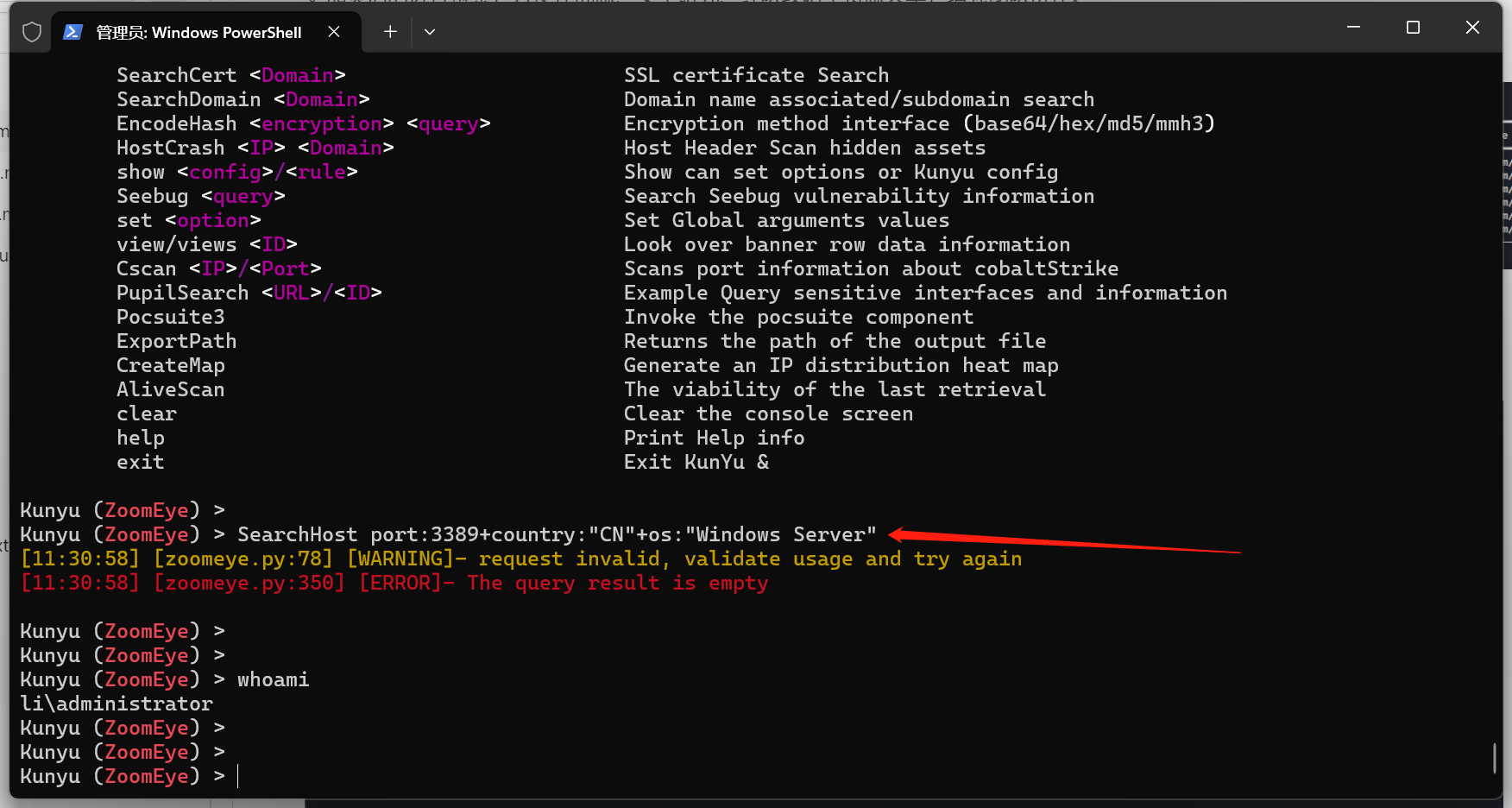1512x808 pixels.
Task: Click the help command text
Action: click(x=140, y=438)
